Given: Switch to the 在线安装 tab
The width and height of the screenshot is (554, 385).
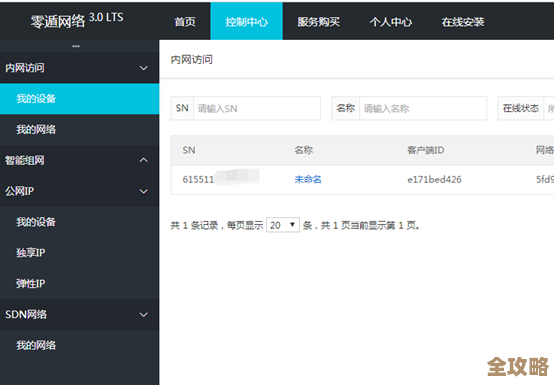Looking at the screenshot, I should pos(463,22).
